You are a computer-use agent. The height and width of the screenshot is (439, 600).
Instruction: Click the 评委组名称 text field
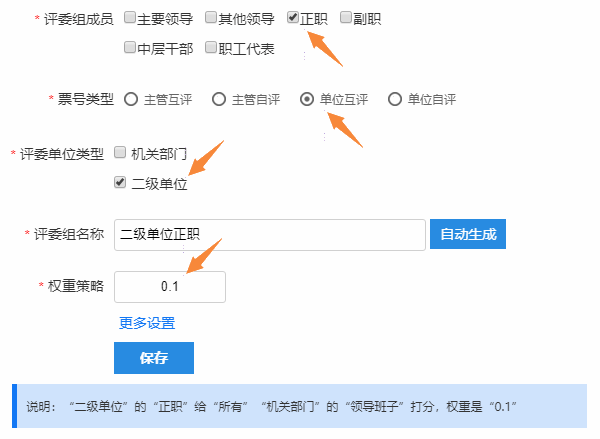pyautogui.click(x=270, y=235)
